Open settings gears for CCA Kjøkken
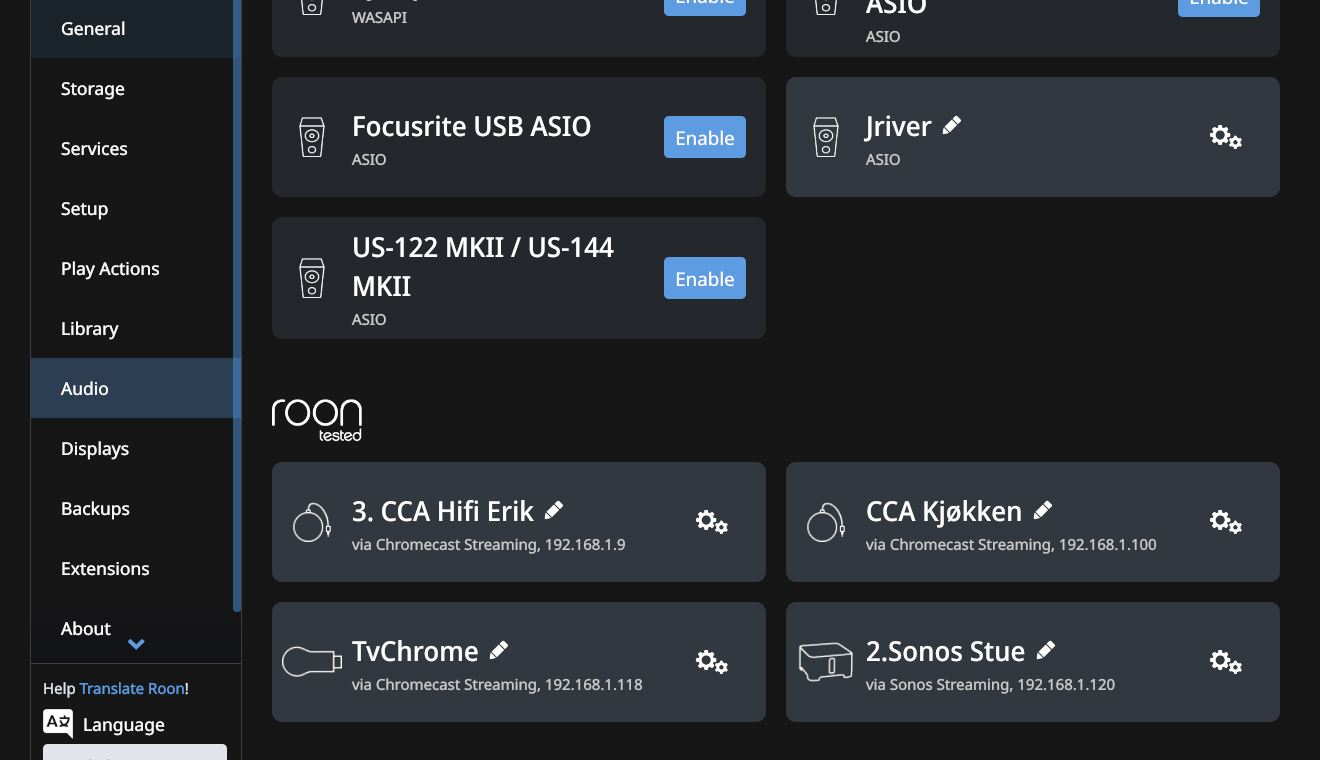 [x=1225, y=522]
